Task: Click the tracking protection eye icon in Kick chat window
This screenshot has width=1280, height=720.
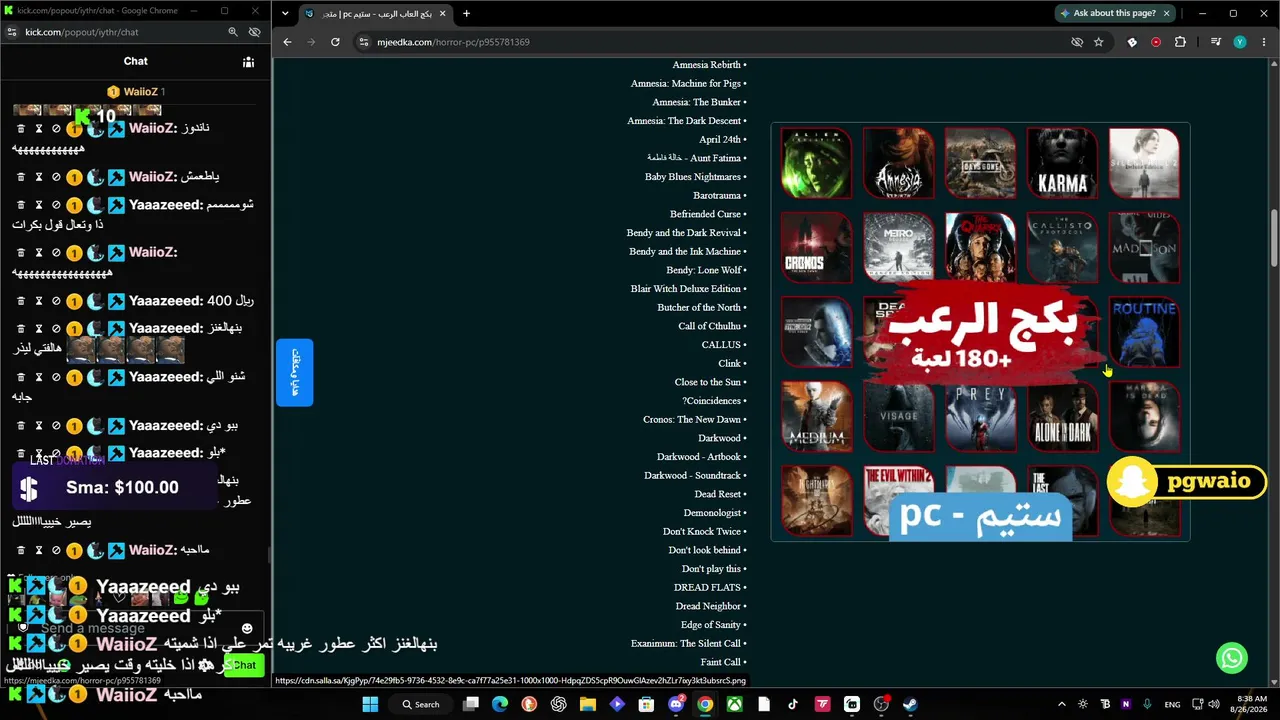Action: [254, 32]
